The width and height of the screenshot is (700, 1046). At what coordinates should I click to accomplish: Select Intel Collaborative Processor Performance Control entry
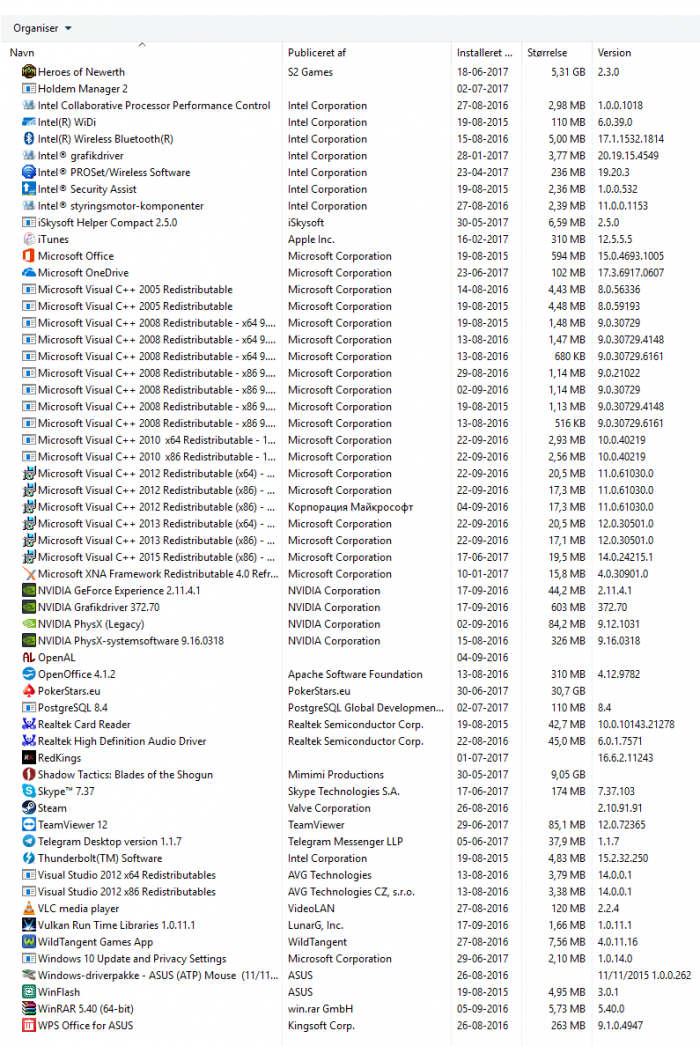pos(154,105)
